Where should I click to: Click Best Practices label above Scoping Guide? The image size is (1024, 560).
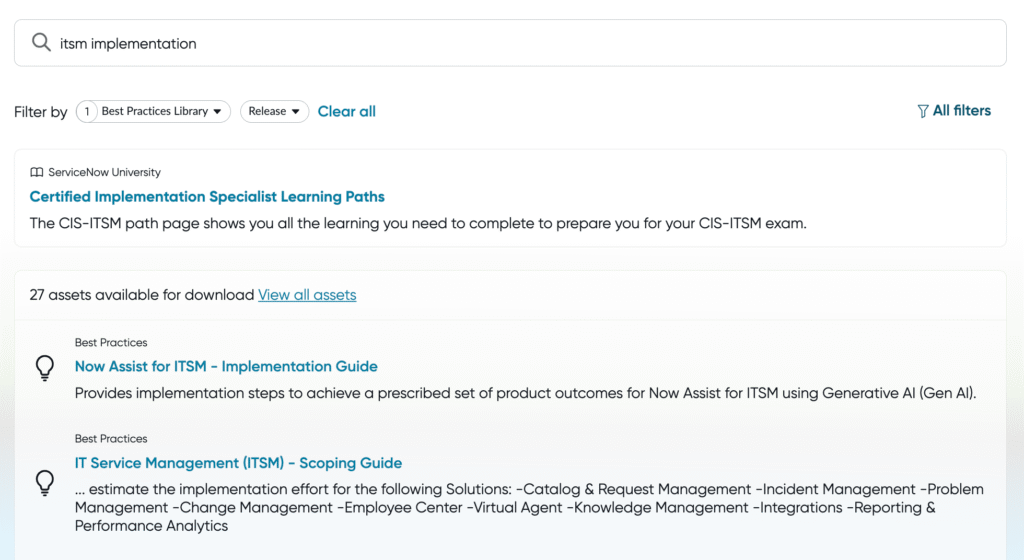111,439
